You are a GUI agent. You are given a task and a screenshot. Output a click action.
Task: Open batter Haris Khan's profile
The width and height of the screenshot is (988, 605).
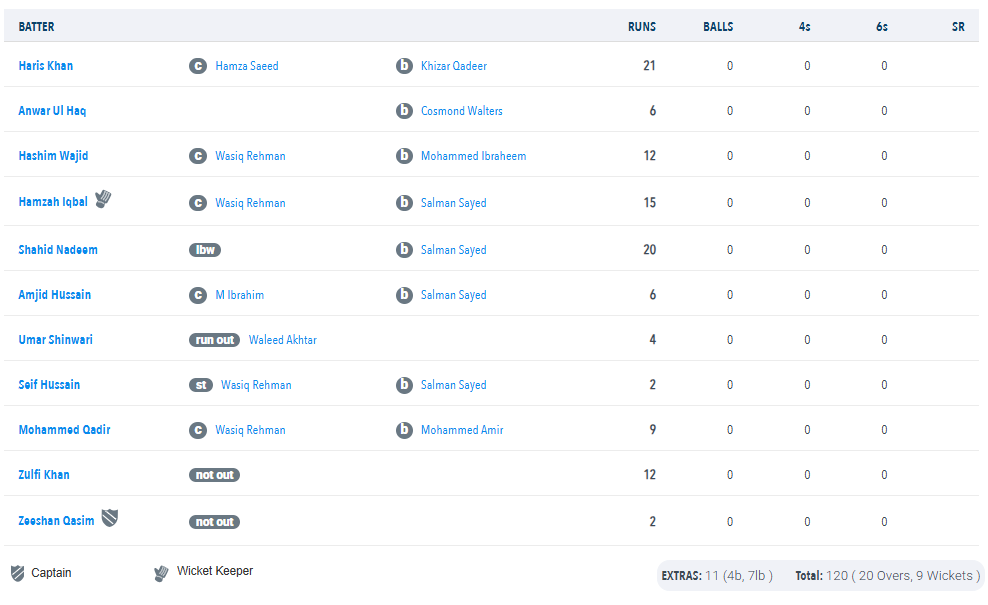point(45,66)
